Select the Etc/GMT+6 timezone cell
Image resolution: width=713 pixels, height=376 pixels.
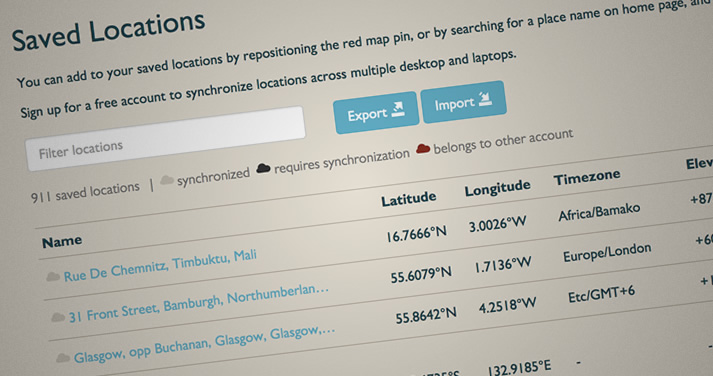point(601,294)
